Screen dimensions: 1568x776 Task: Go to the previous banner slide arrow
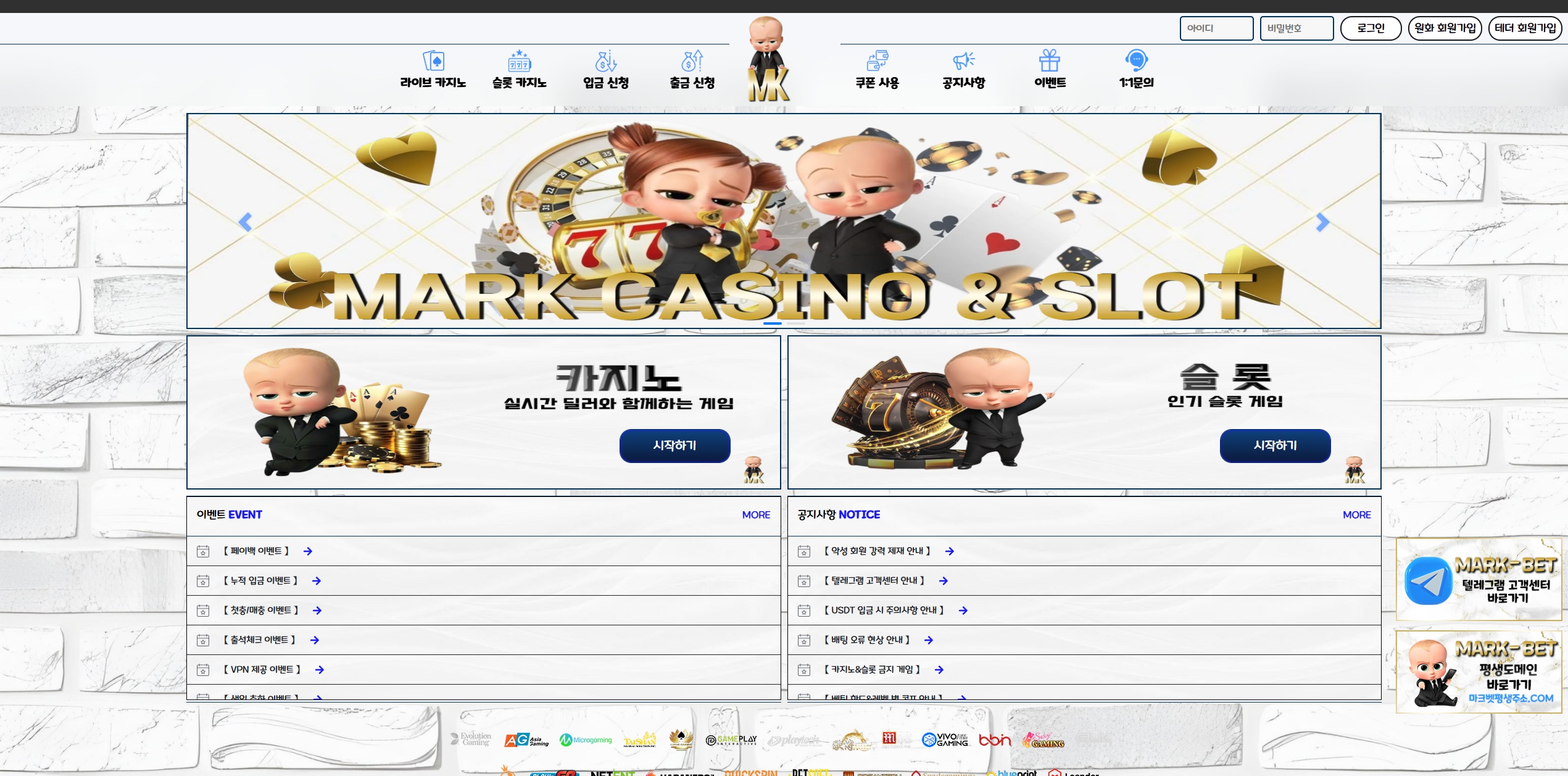[245, 222]
